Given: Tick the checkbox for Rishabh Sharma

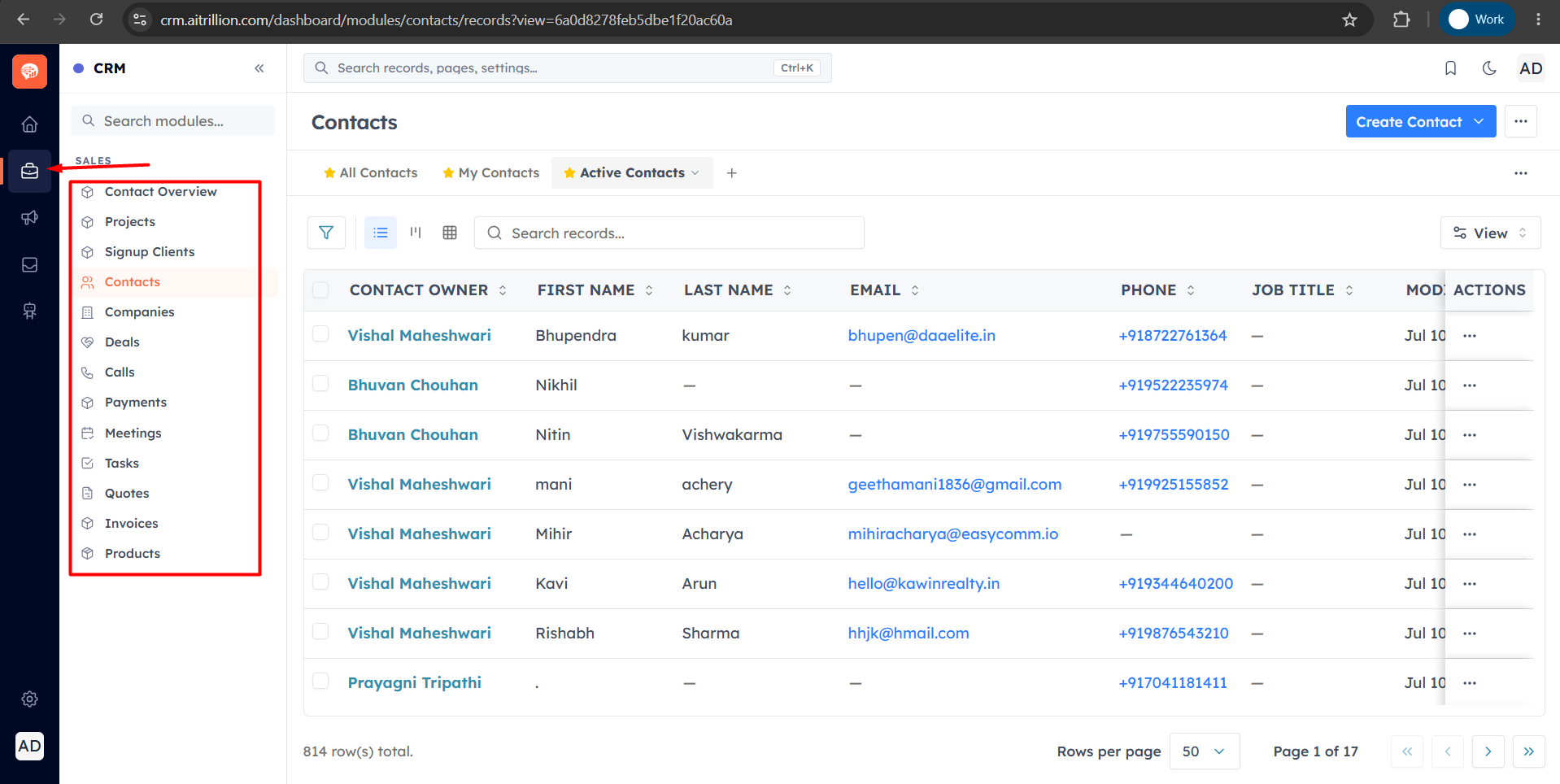Looking at the screenshot, I should click(x=320, y=632).
